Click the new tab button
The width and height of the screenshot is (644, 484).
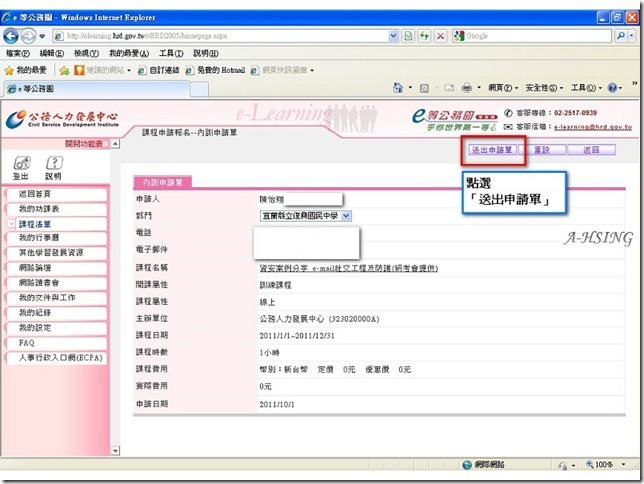coord(200,89)
